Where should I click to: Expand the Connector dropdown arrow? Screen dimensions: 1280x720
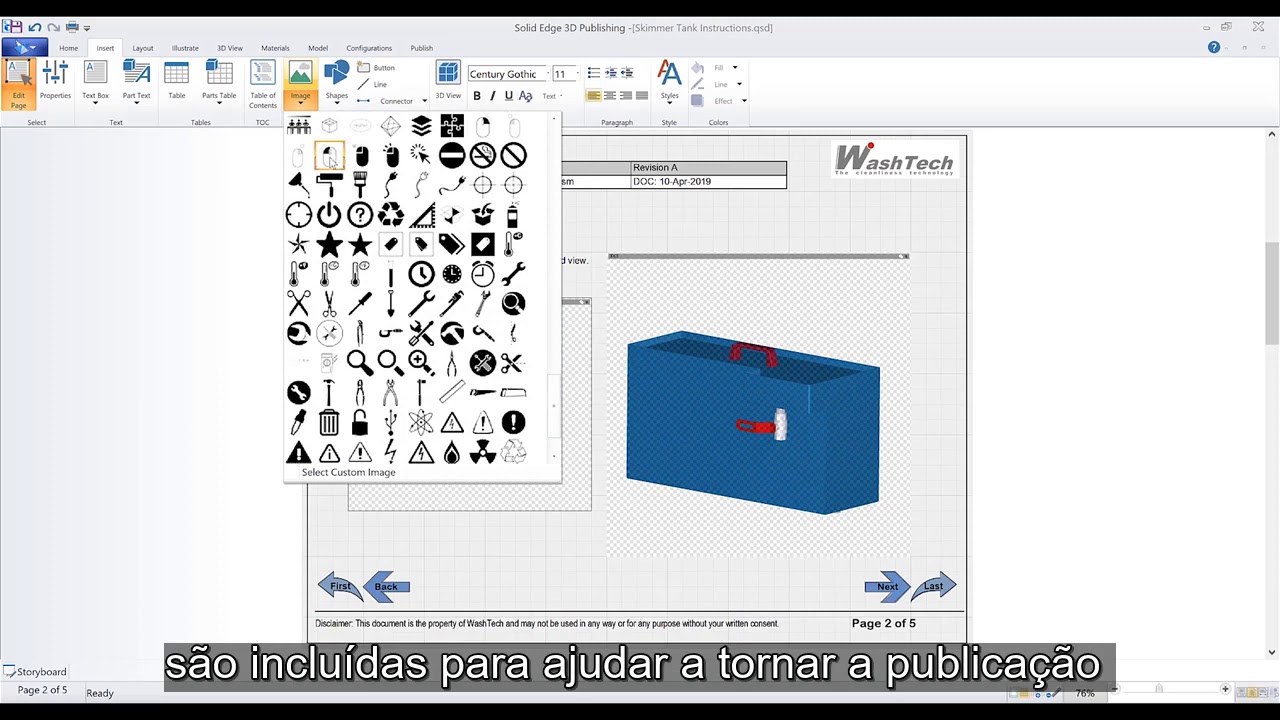pyautogui.click(x=424, y=101)
